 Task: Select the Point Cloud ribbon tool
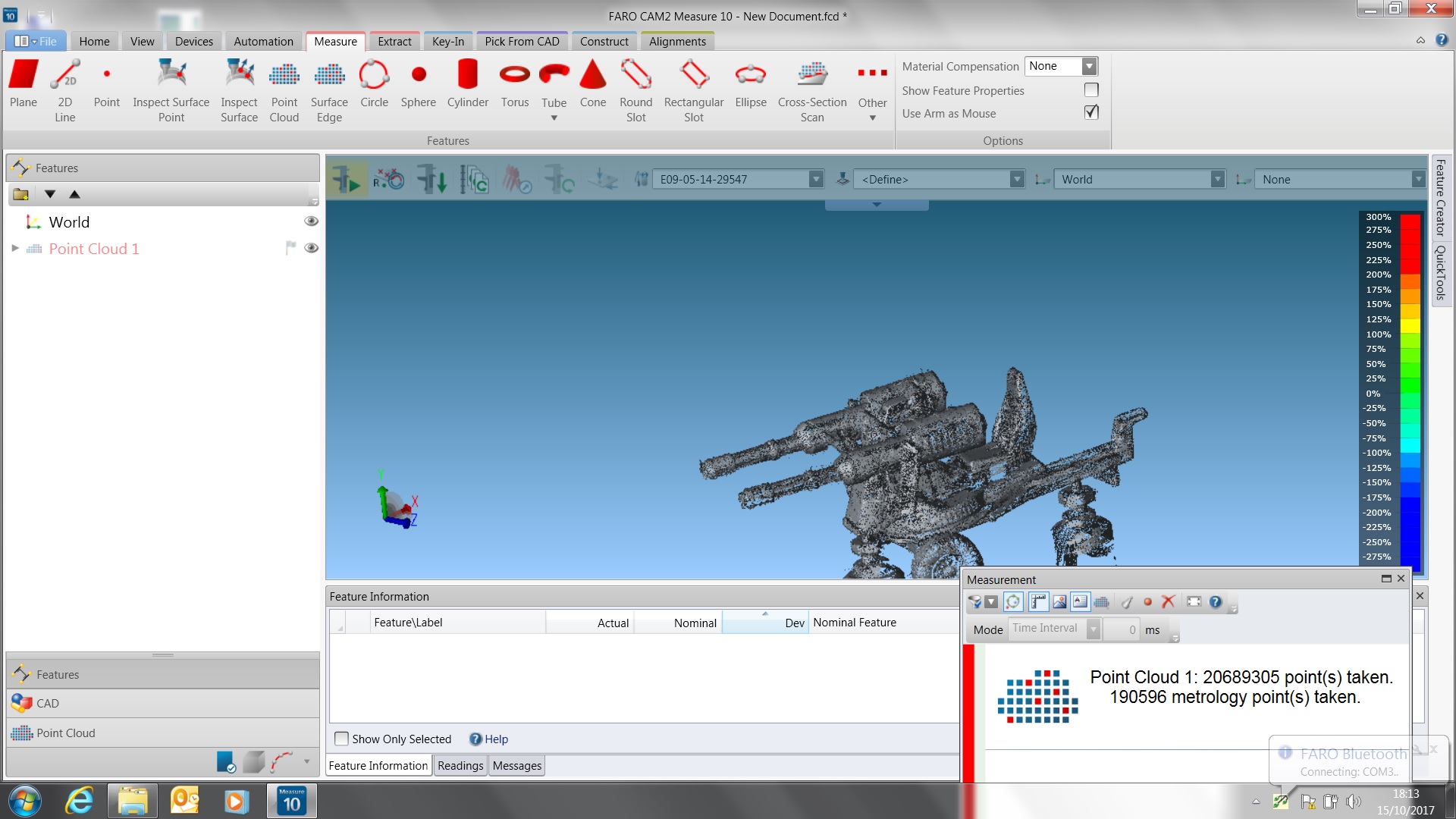(284, 90)
